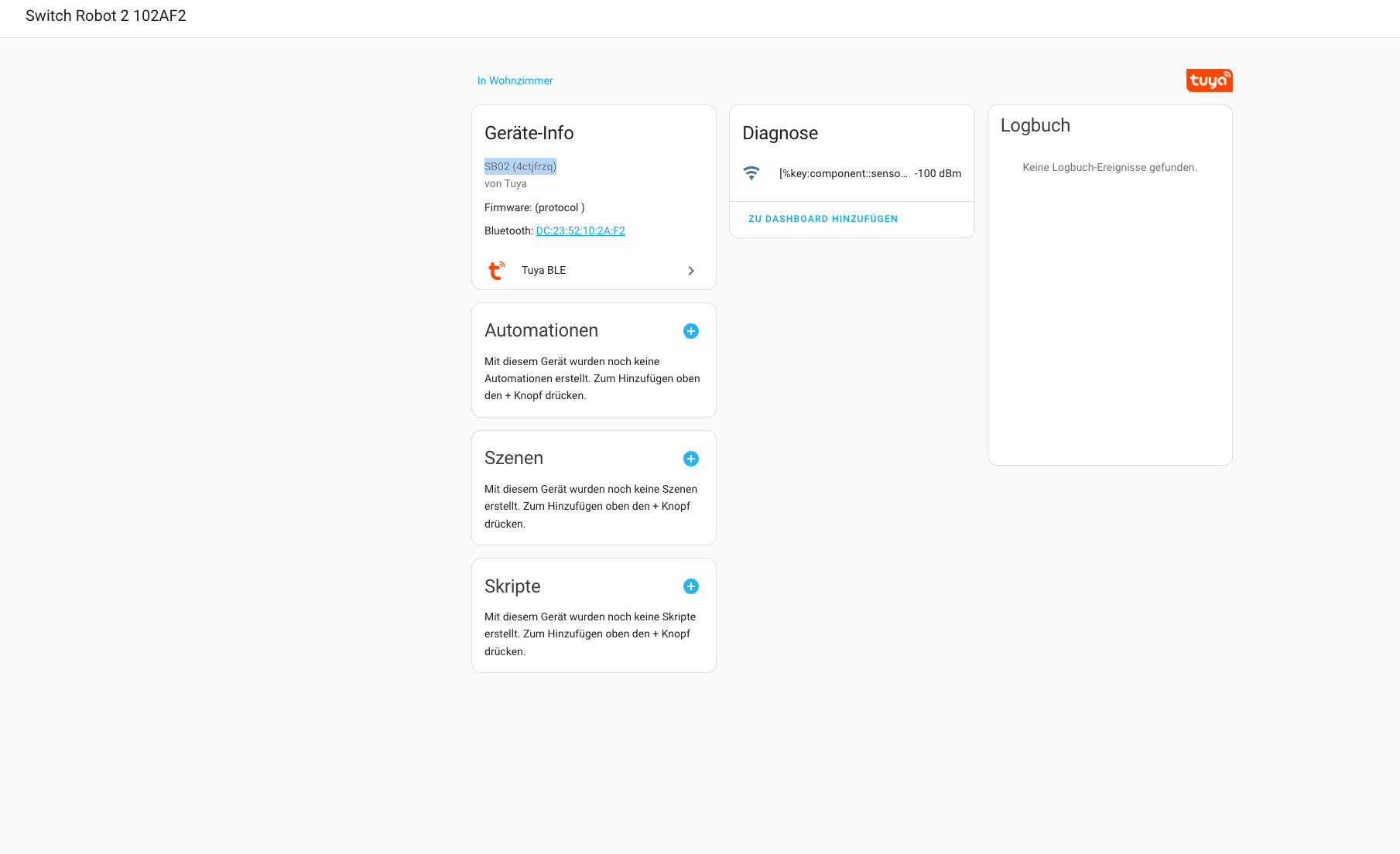Click the Diagnose card heading

[780, 133]
